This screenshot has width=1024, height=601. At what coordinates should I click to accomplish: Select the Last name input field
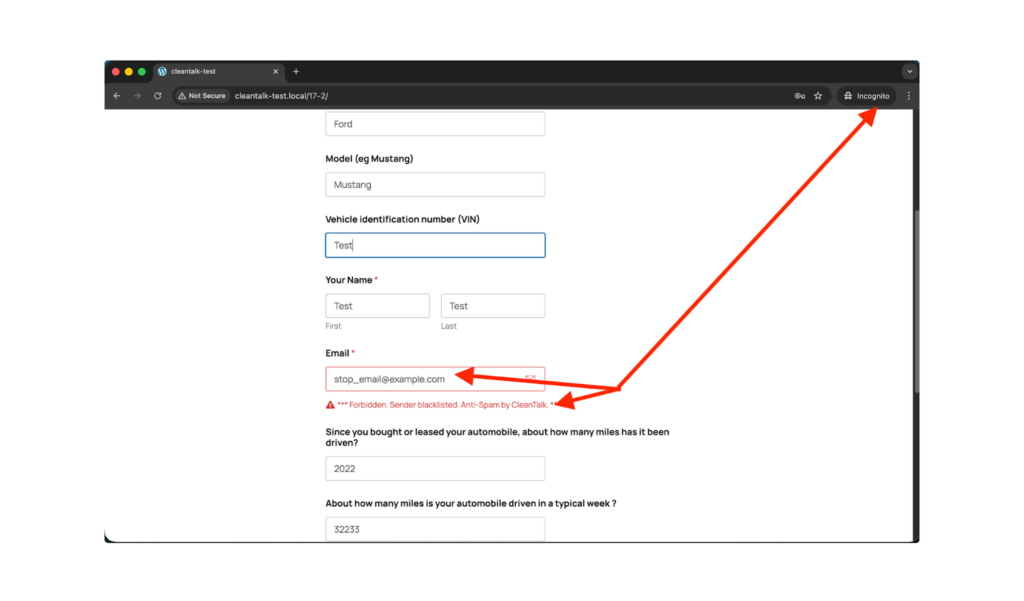pyautogui.click(x=493, y=306)
